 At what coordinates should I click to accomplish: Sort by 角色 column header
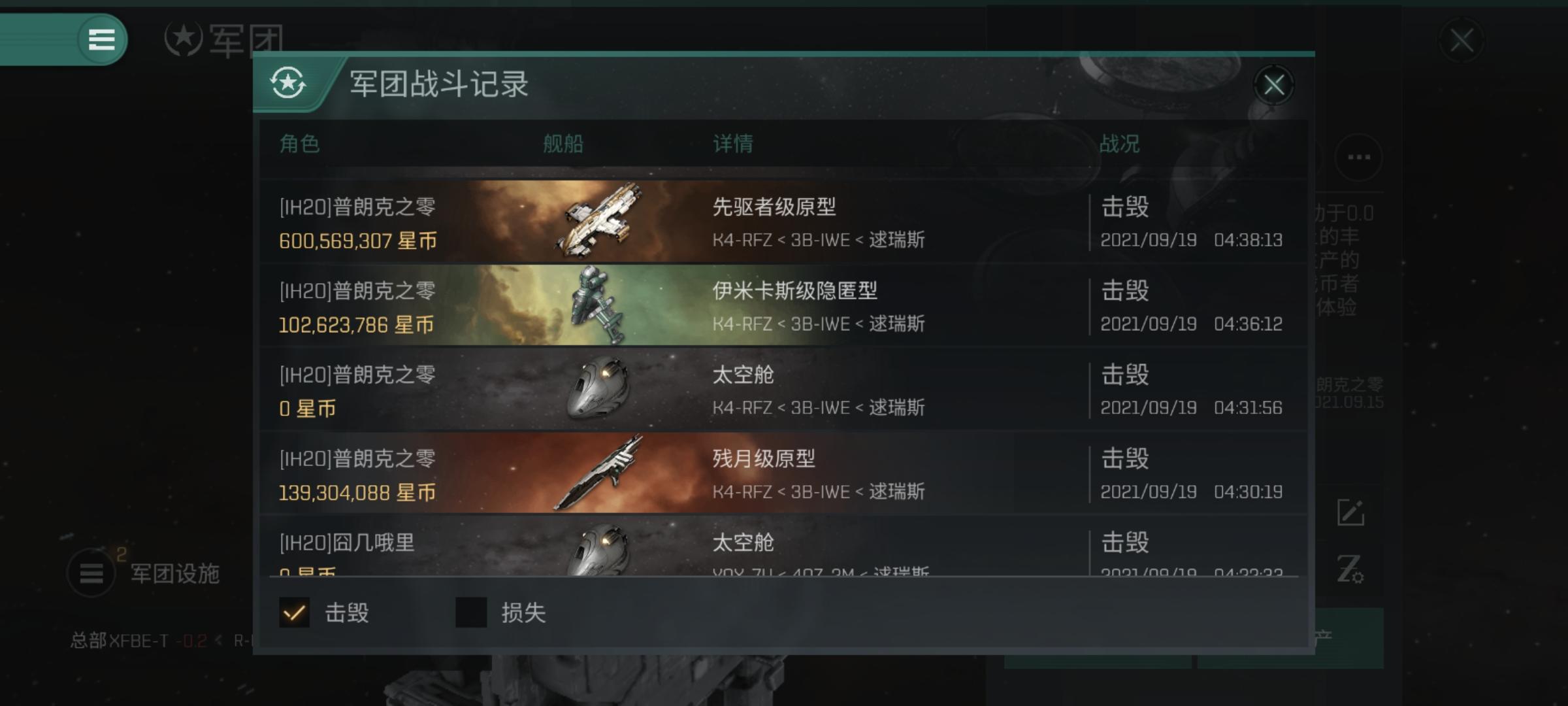[x=299, y=144]
